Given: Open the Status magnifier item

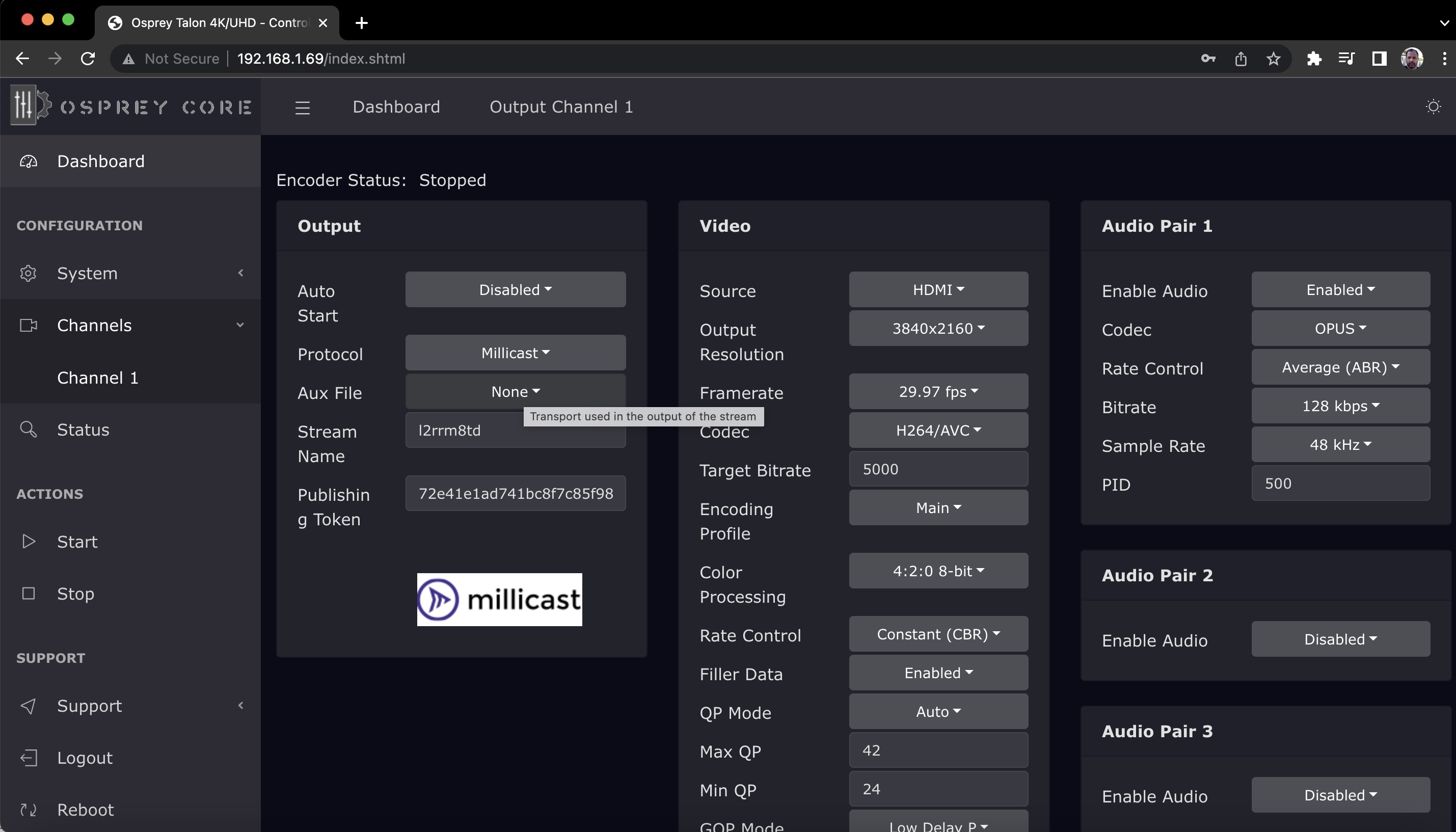Looking at the screenshot, I should tap(83, 429).
